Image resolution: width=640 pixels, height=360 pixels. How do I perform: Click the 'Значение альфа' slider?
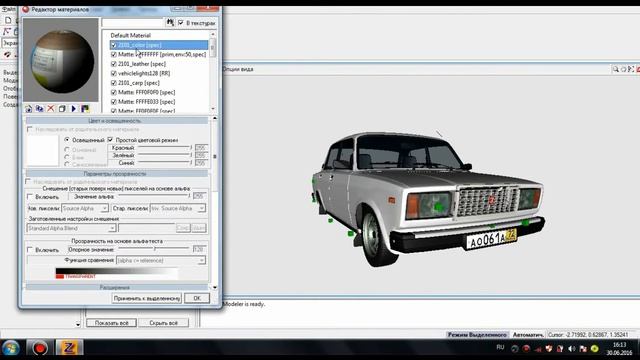[153, 196]
